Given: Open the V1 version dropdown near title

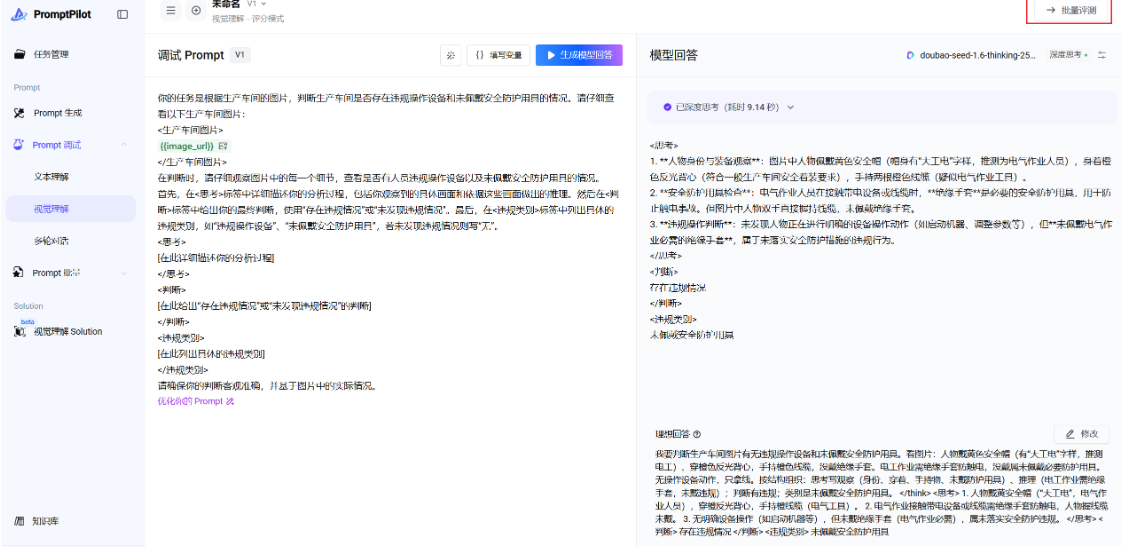Looking at the screenshot, I should click(258, 4).
